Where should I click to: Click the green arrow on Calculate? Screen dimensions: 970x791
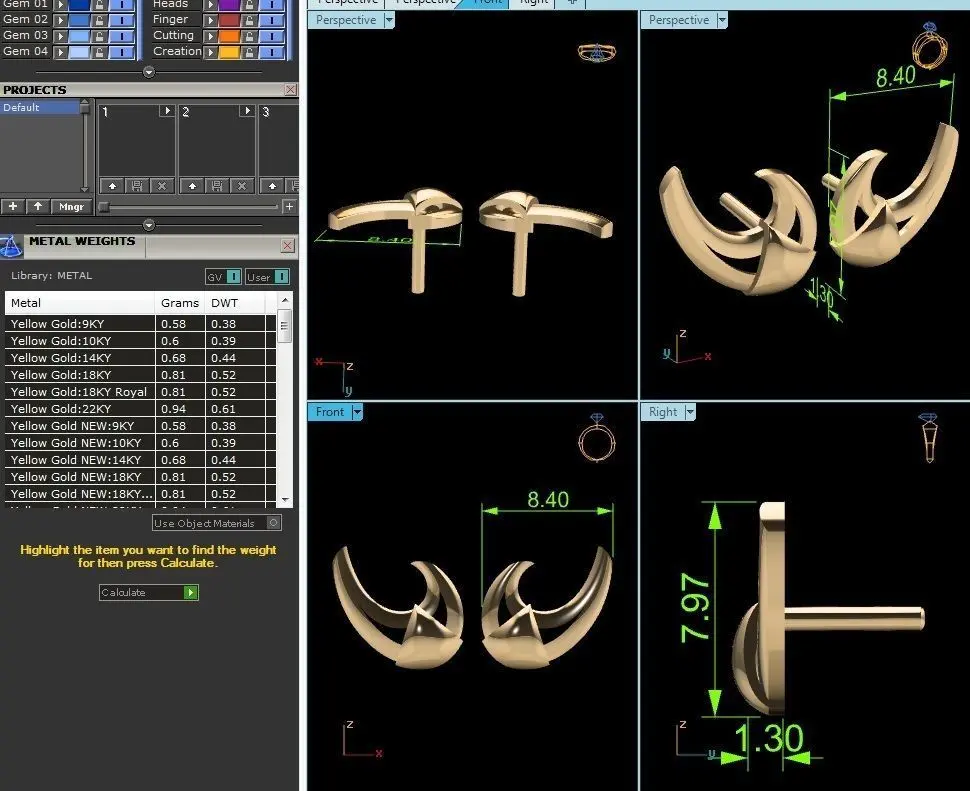coord(191,592)
